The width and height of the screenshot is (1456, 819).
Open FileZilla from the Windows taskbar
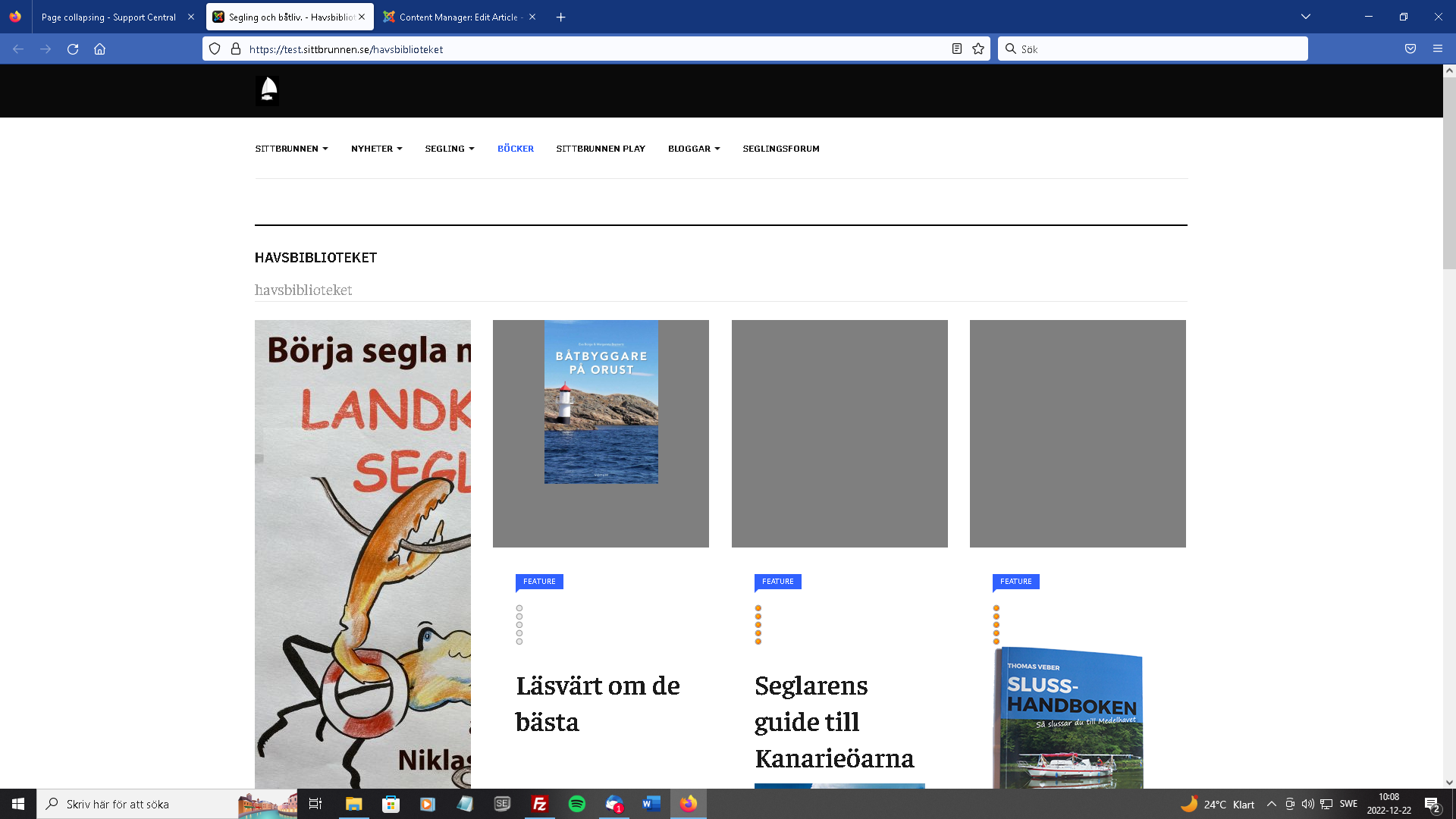coord(540,804)
